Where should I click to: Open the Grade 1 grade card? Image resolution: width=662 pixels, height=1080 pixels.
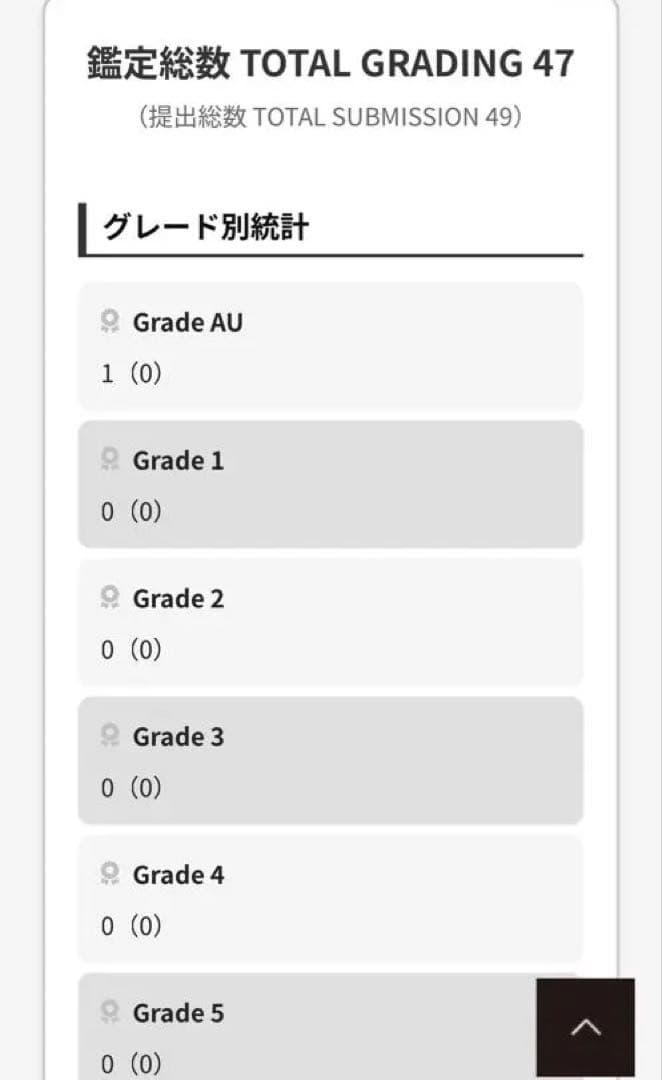(x=330, y=483)
